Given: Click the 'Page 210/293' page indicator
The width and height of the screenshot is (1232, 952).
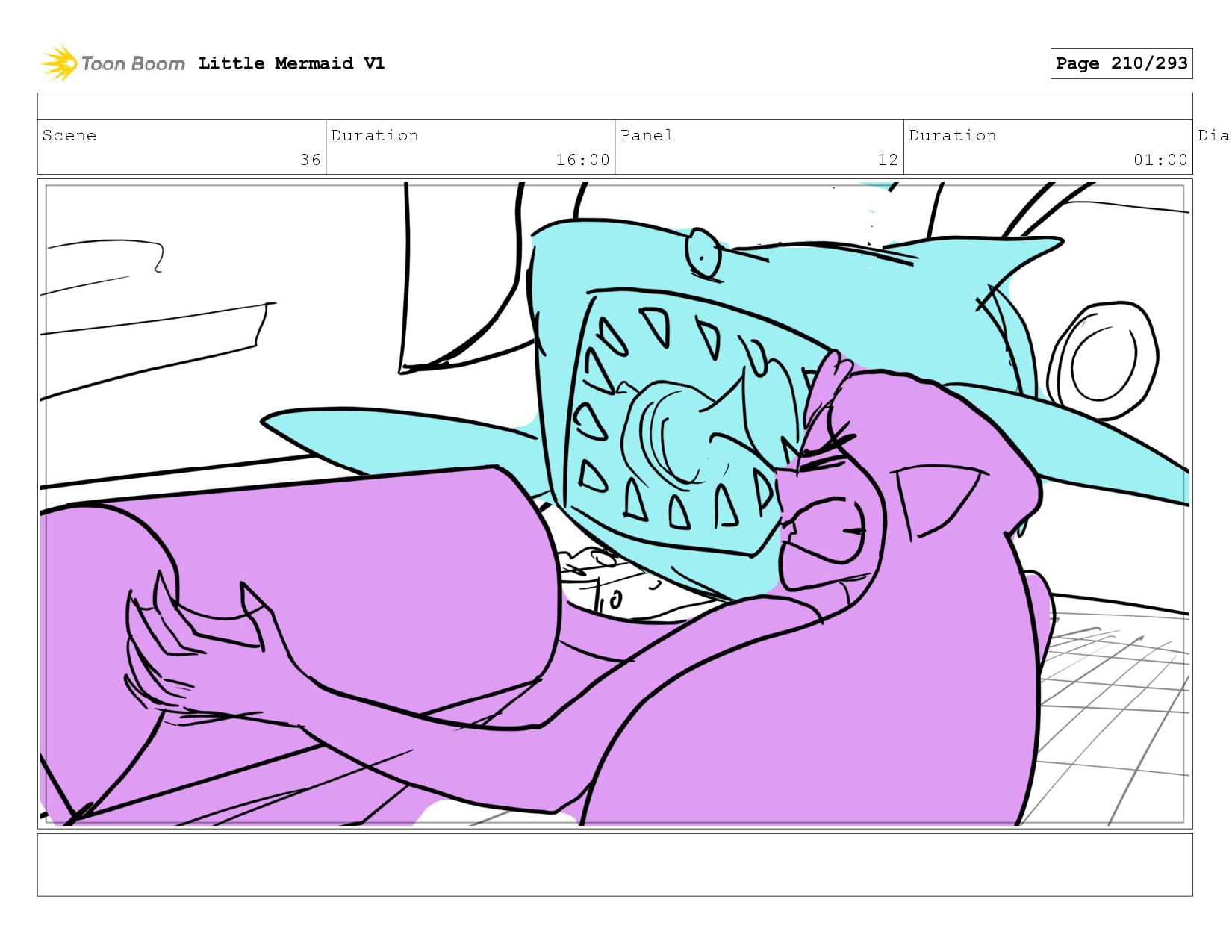Looking at the screenshot, I should pos(1121,63).
